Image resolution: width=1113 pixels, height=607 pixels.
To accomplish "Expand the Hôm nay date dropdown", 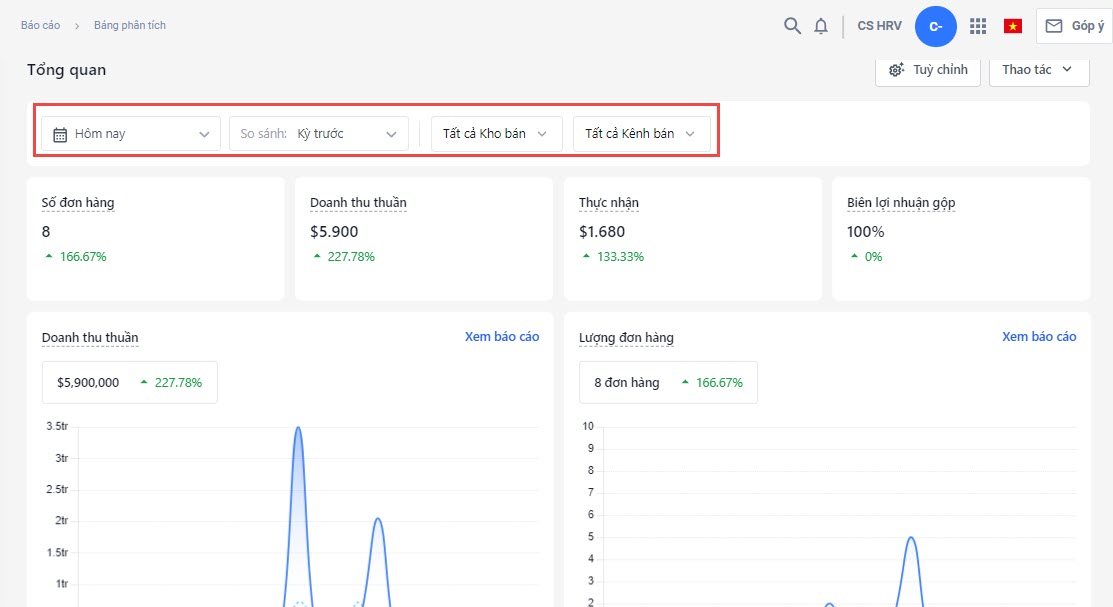I will click(204, 134).
